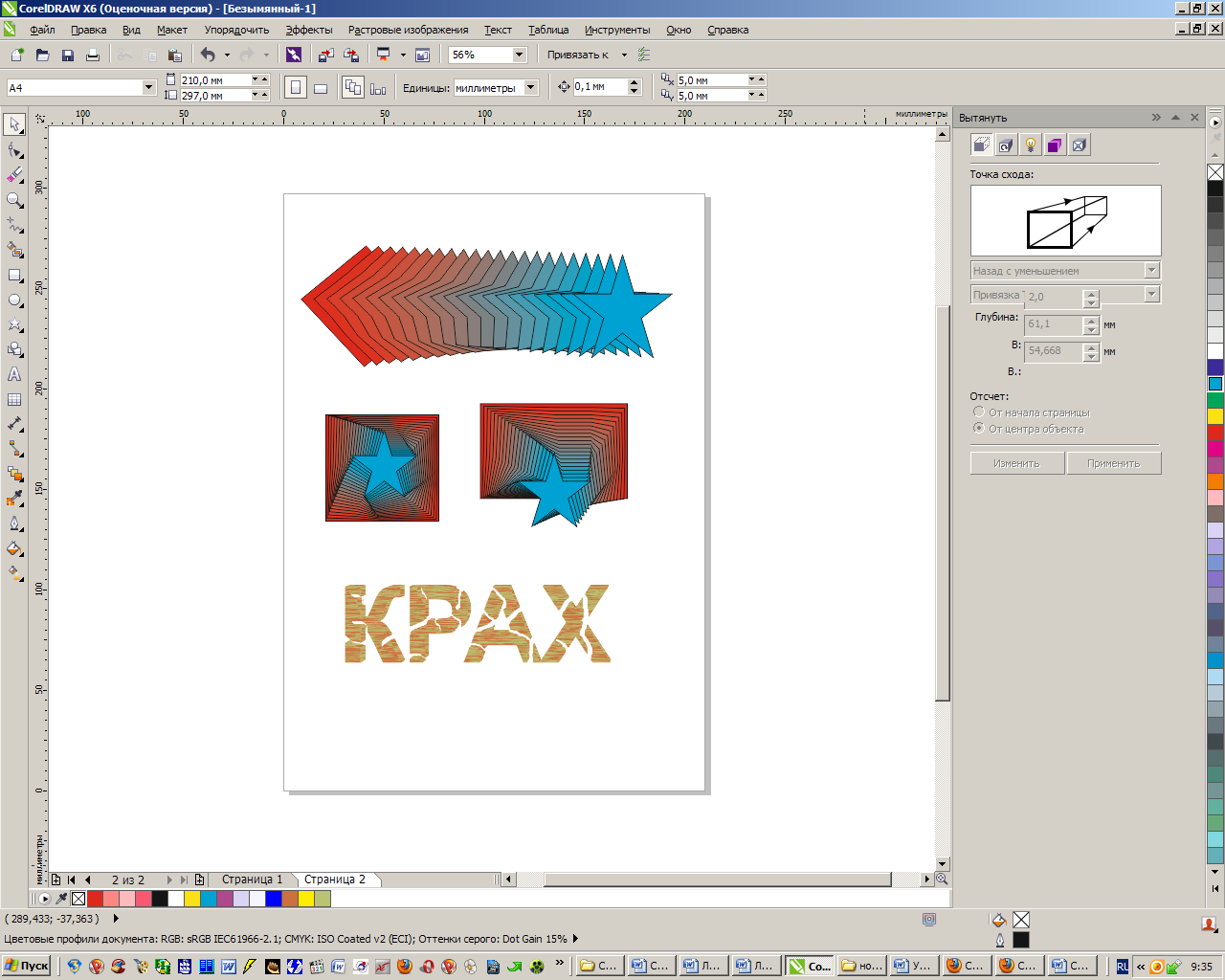The height and width of the screenshot is (980, 1225).
Task: Click the nudge offset field 0,1 мм
Action: (600, 87)
